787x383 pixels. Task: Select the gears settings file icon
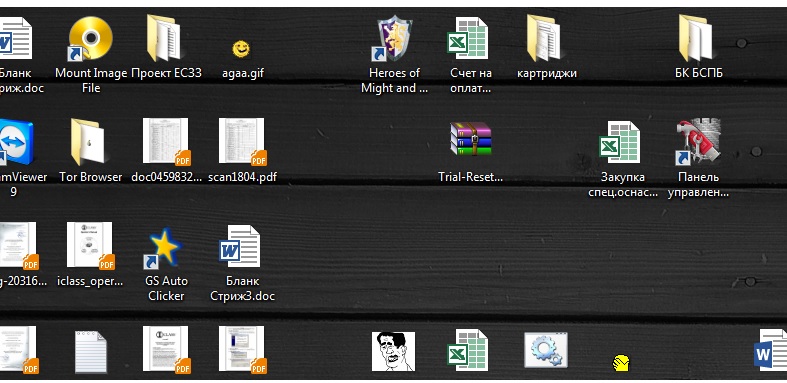[546, 350]
